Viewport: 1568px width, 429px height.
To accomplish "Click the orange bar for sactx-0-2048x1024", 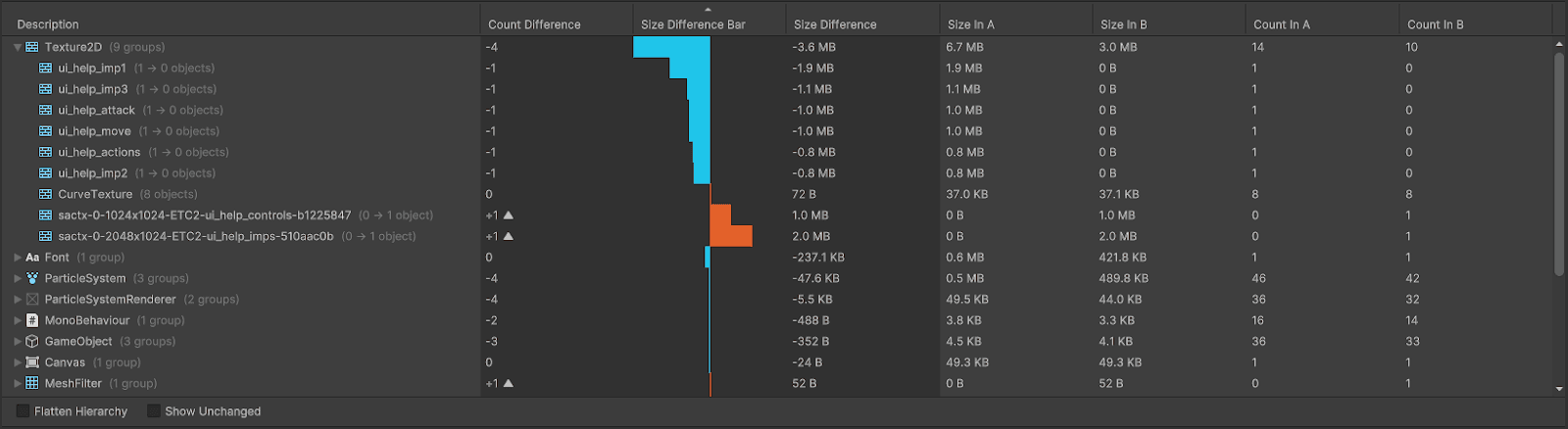I will (x=731, y=236).
